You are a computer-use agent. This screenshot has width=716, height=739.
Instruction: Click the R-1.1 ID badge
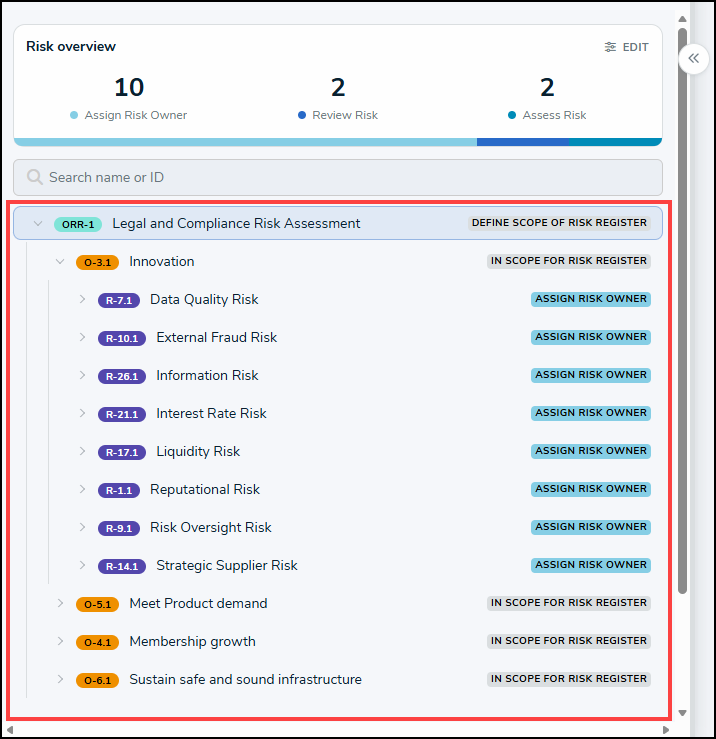pyautogui.click(x=119, y=490)
